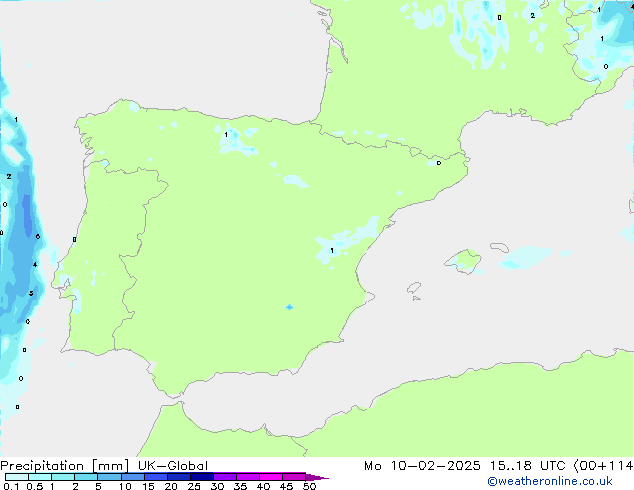Click the '35' legend scale label
This screenshot has height=490, width=634.
pos(240,486)
